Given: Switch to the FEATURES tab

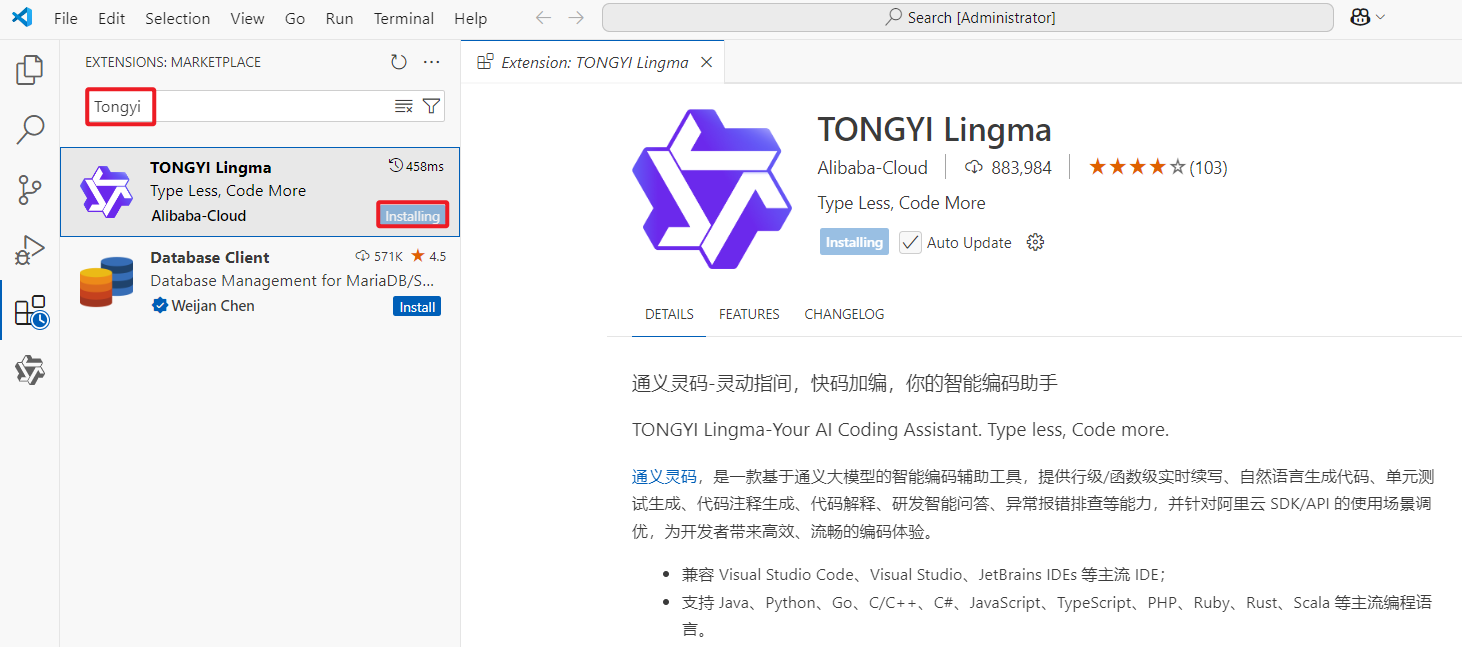Looking at the screenshot, I should 749,314.
